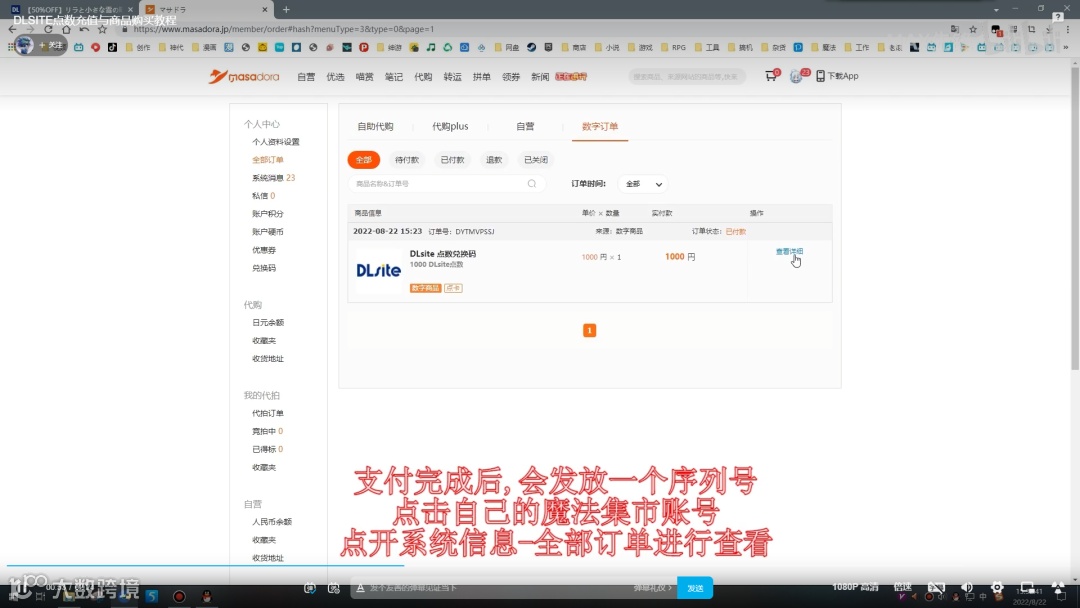1080x608 pixels.
Task: Open the Steam bookmark icon
Action: point(532,48)
